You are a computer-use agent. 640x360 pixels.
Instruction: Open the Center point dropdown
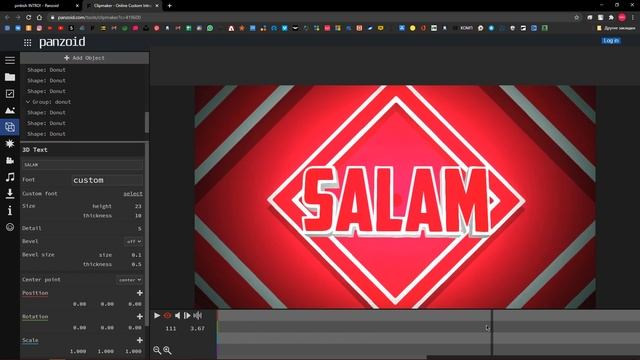(x=129, y=280)
